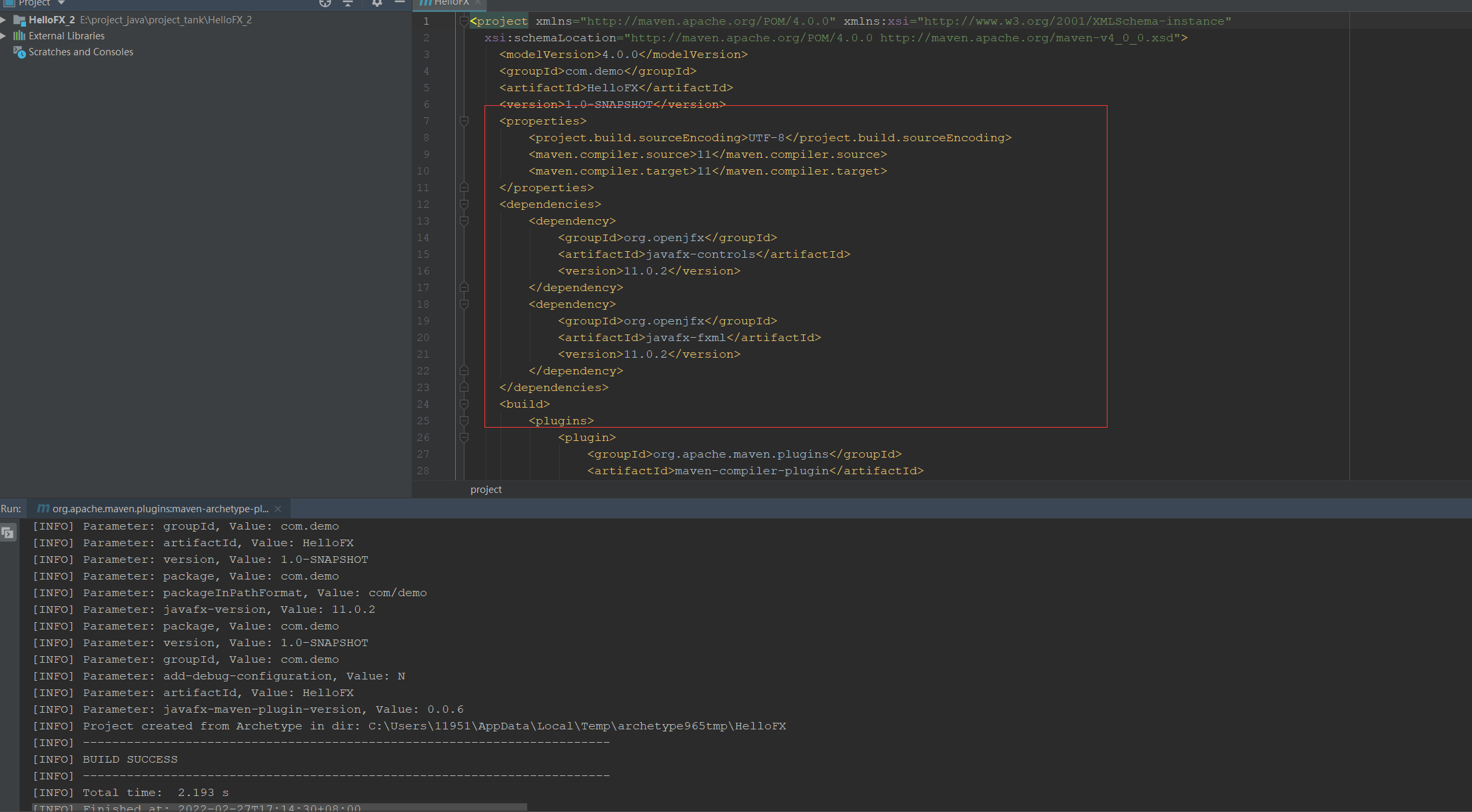Click the Scratches and Consoles icon
The image size is (1472, 812).
(19, 52)
